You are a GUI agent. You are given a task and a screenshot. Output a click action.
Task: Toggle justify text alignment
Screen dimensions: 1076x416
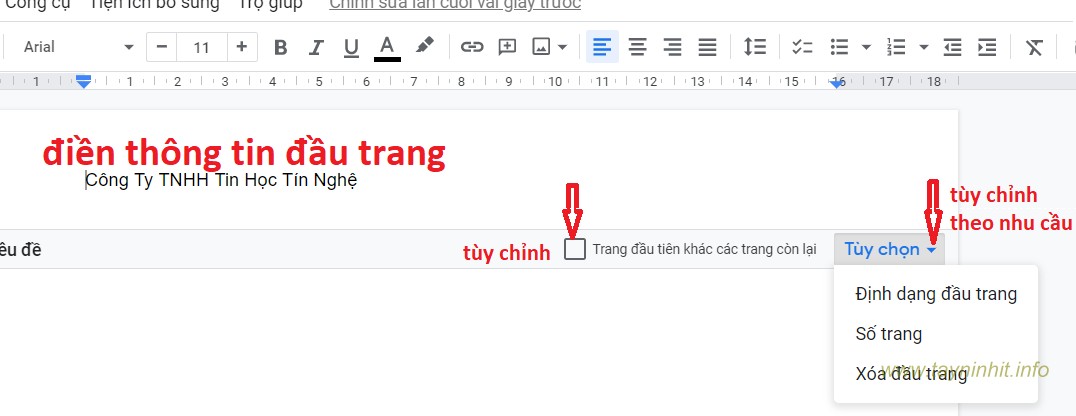tap(707, 47)
